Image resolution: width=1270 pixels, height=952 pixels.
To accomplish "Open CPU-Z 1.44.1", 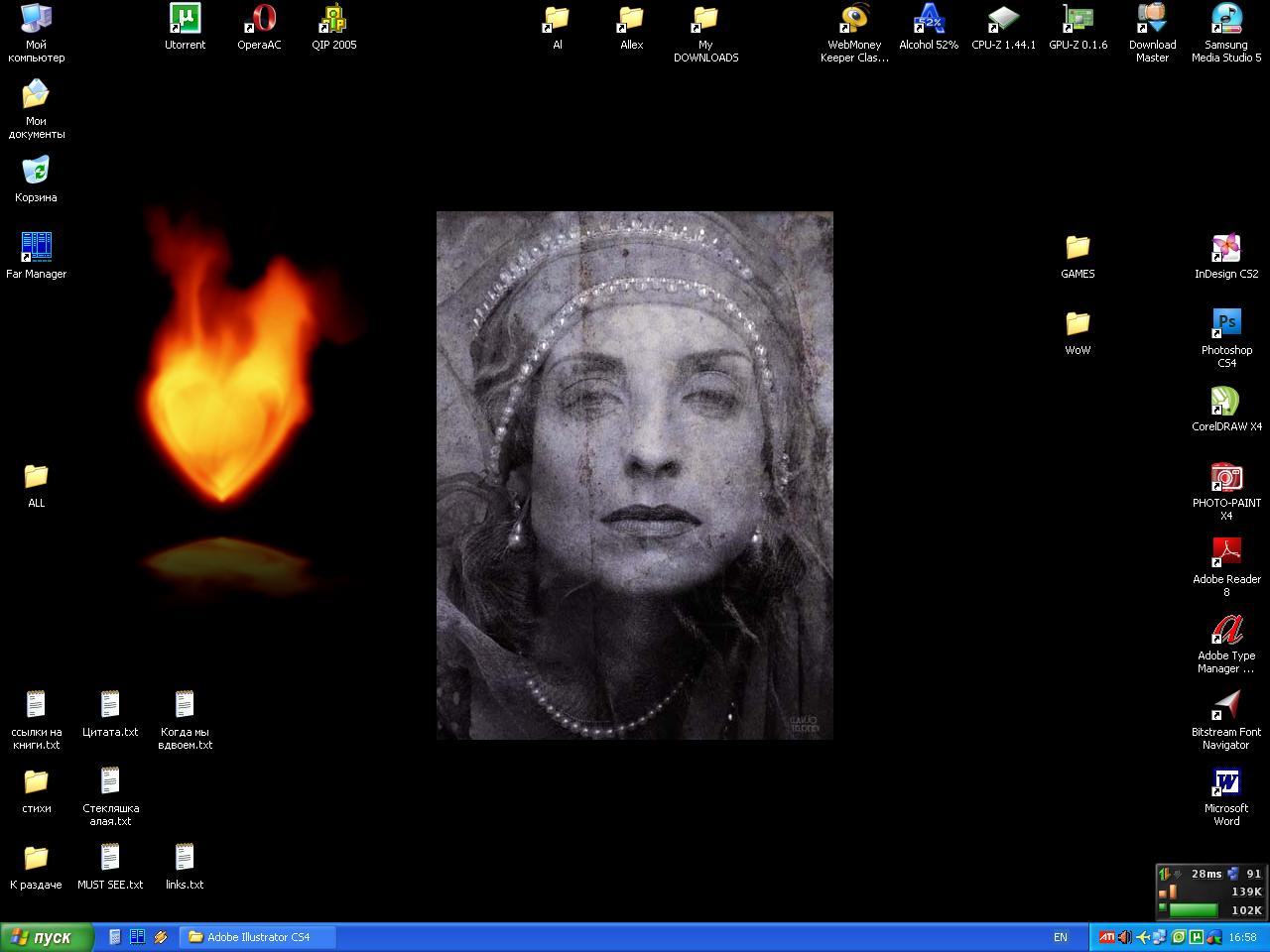I will tap(1002, 18).
